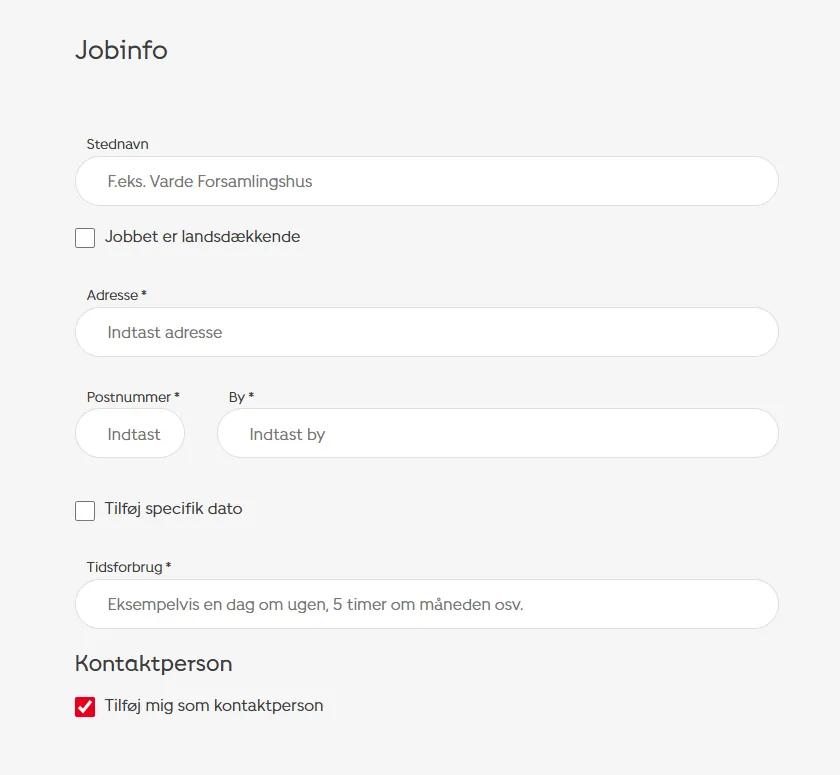
Task: Click the Postnummer input box
Action: pos(130,434)
